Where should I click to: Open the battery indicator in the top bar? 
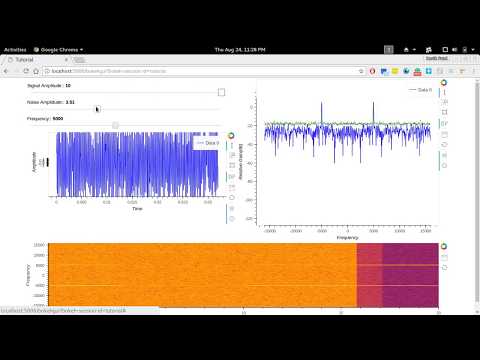tap(465, 50)
